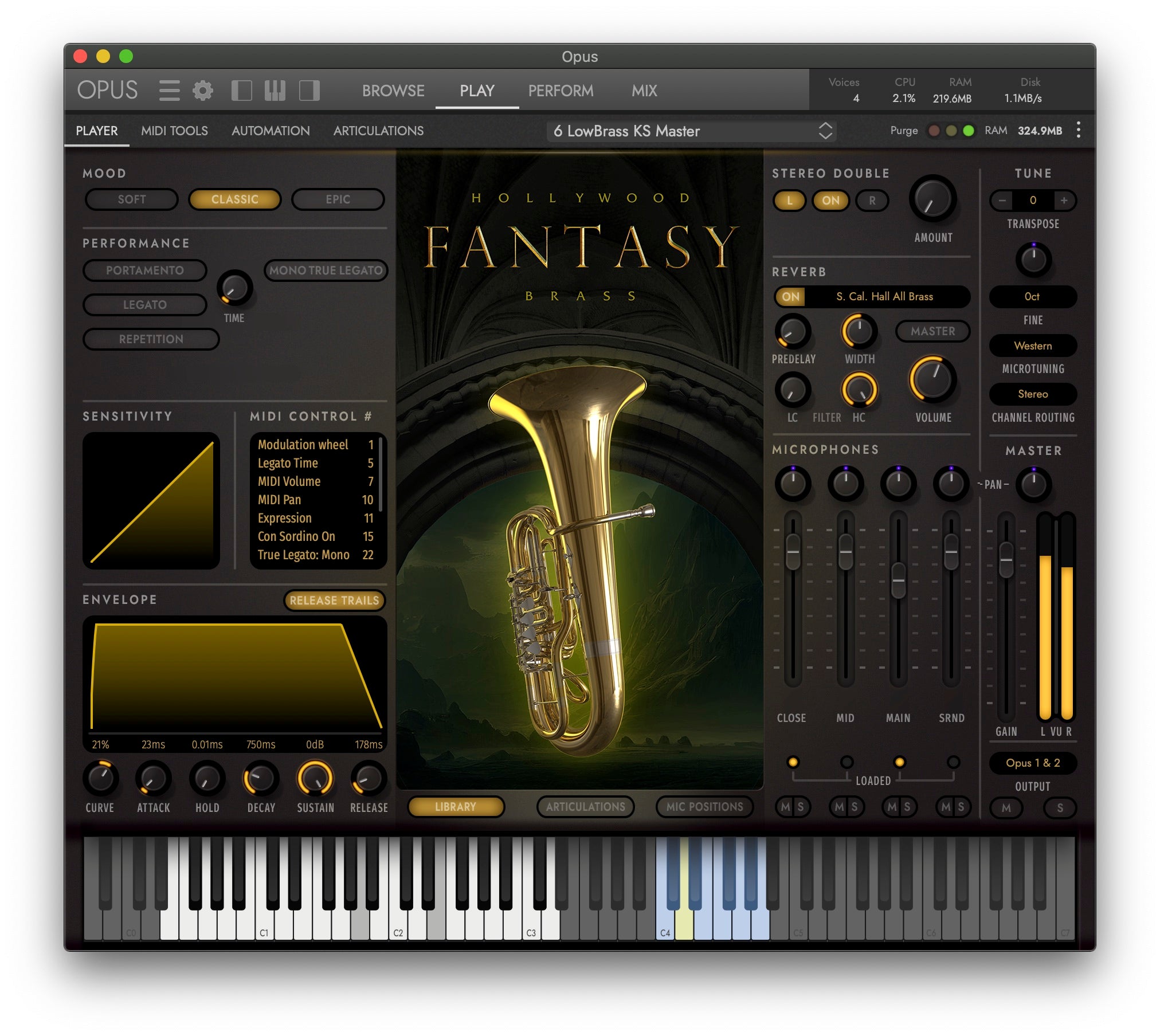Screen dimensions: 1160x1036
Task: Open the S. Cal. Hall All Brass reverb preset
Action: click(885, 297)
